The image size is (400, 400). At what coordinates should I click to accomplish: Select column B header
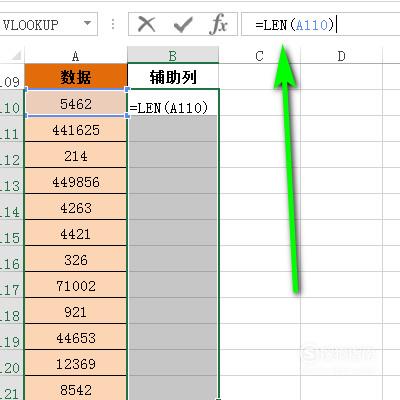pos(173,55)
